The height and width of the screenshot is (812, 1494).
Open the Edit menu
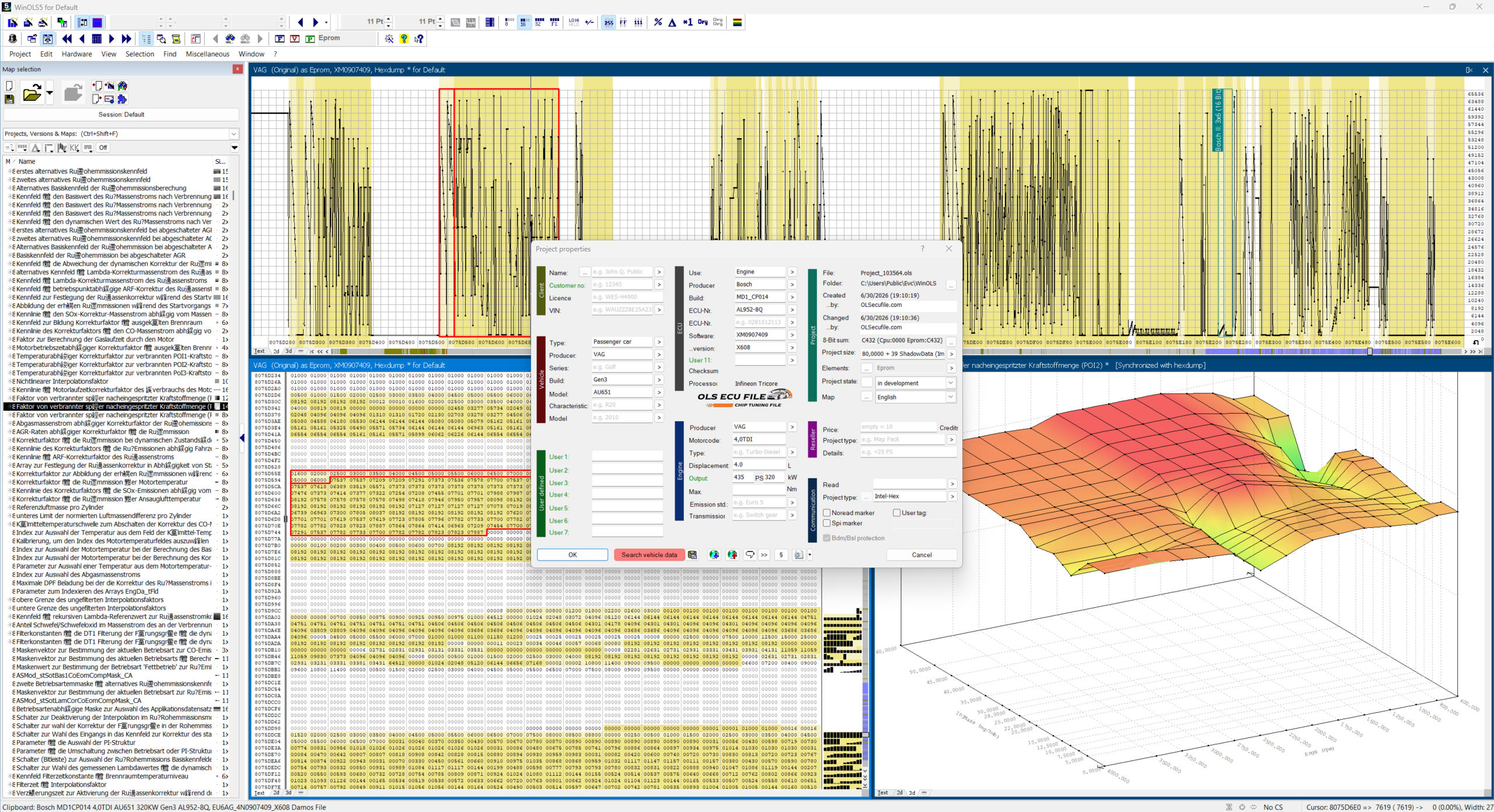46,54
